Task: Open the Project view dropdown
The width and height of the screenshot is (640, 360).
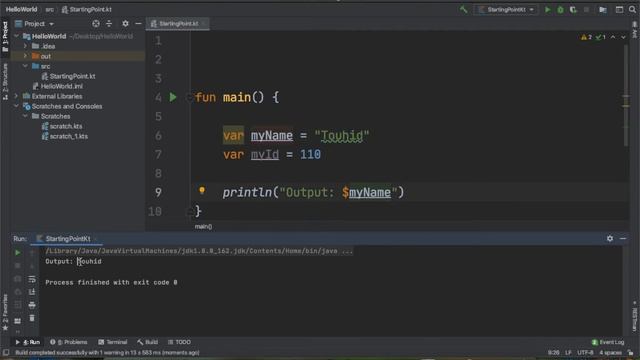Action: point(34,24)
